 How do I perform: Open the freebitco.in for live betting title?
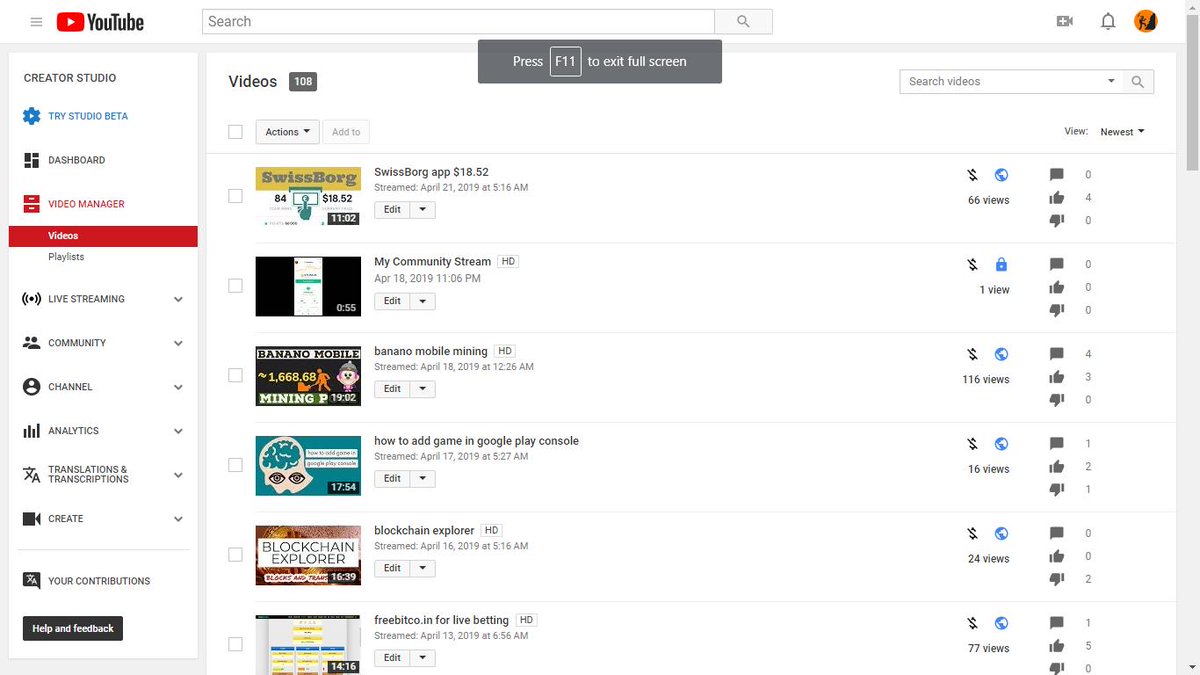point(441,620)
